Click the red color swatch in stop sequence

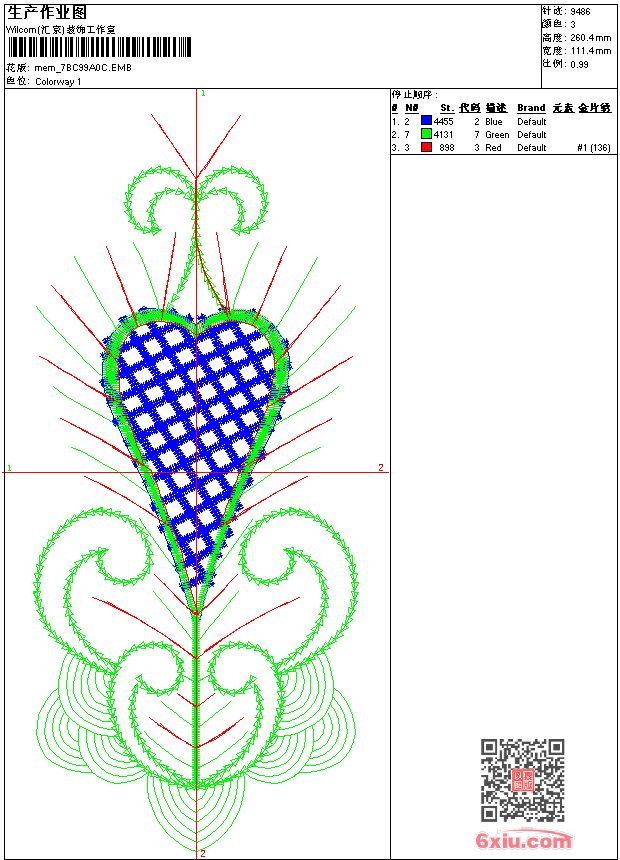point(426,147)
